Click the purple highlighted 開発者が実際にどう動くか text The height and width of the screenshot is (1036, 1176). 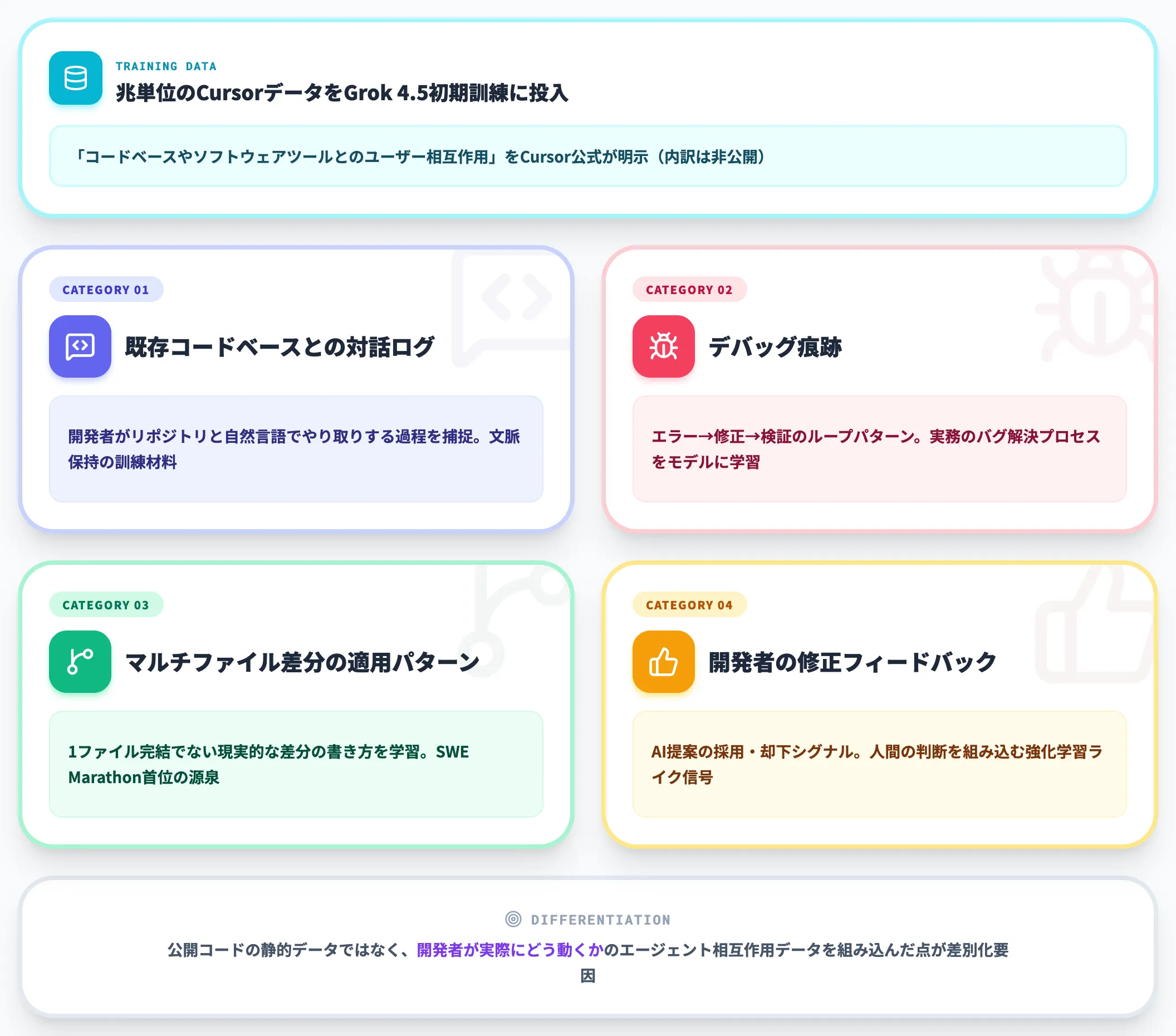pos(509,950)
